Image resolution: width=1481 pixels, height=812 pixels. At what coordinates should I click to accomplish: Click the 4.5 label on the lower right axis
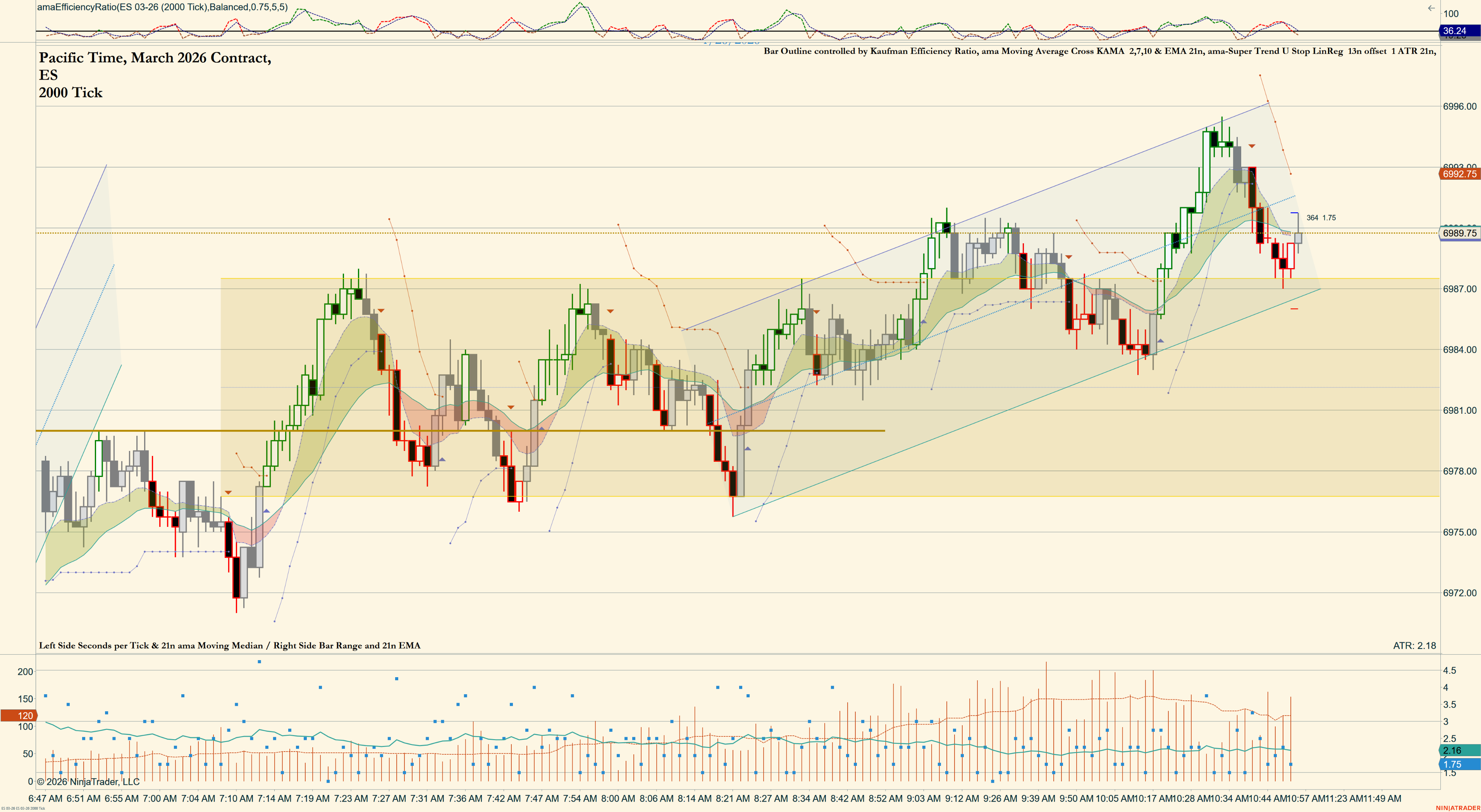[x=1449, y=671]
